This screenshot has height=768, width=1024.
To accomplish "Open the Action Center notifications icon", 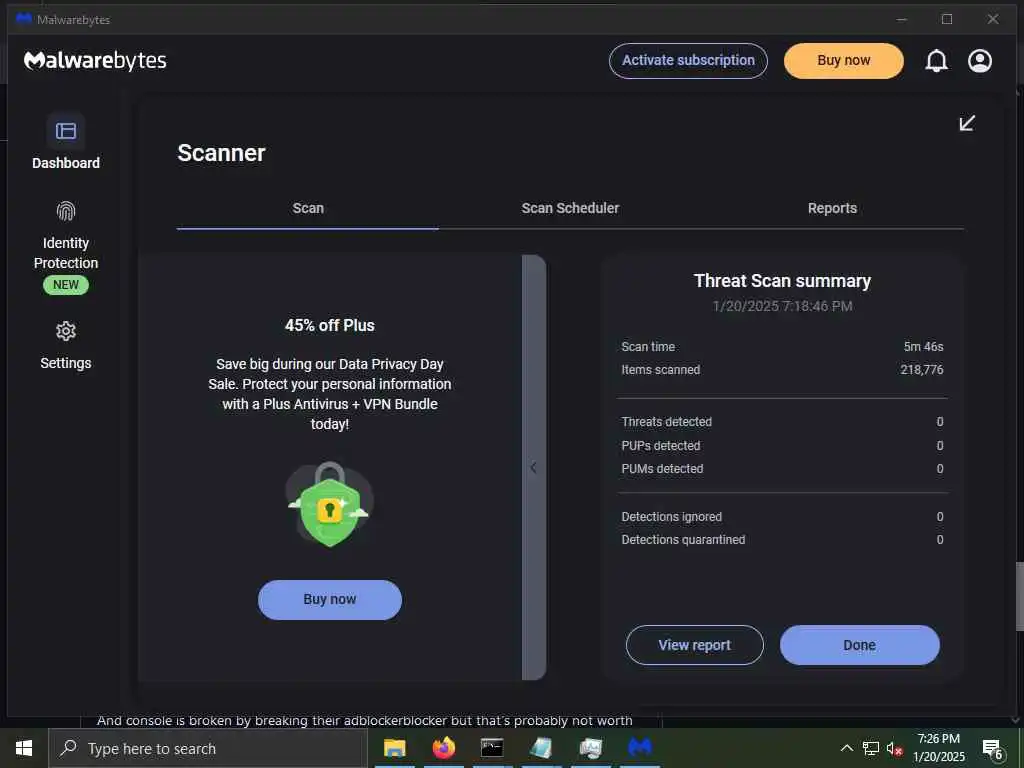I will 993,749.
